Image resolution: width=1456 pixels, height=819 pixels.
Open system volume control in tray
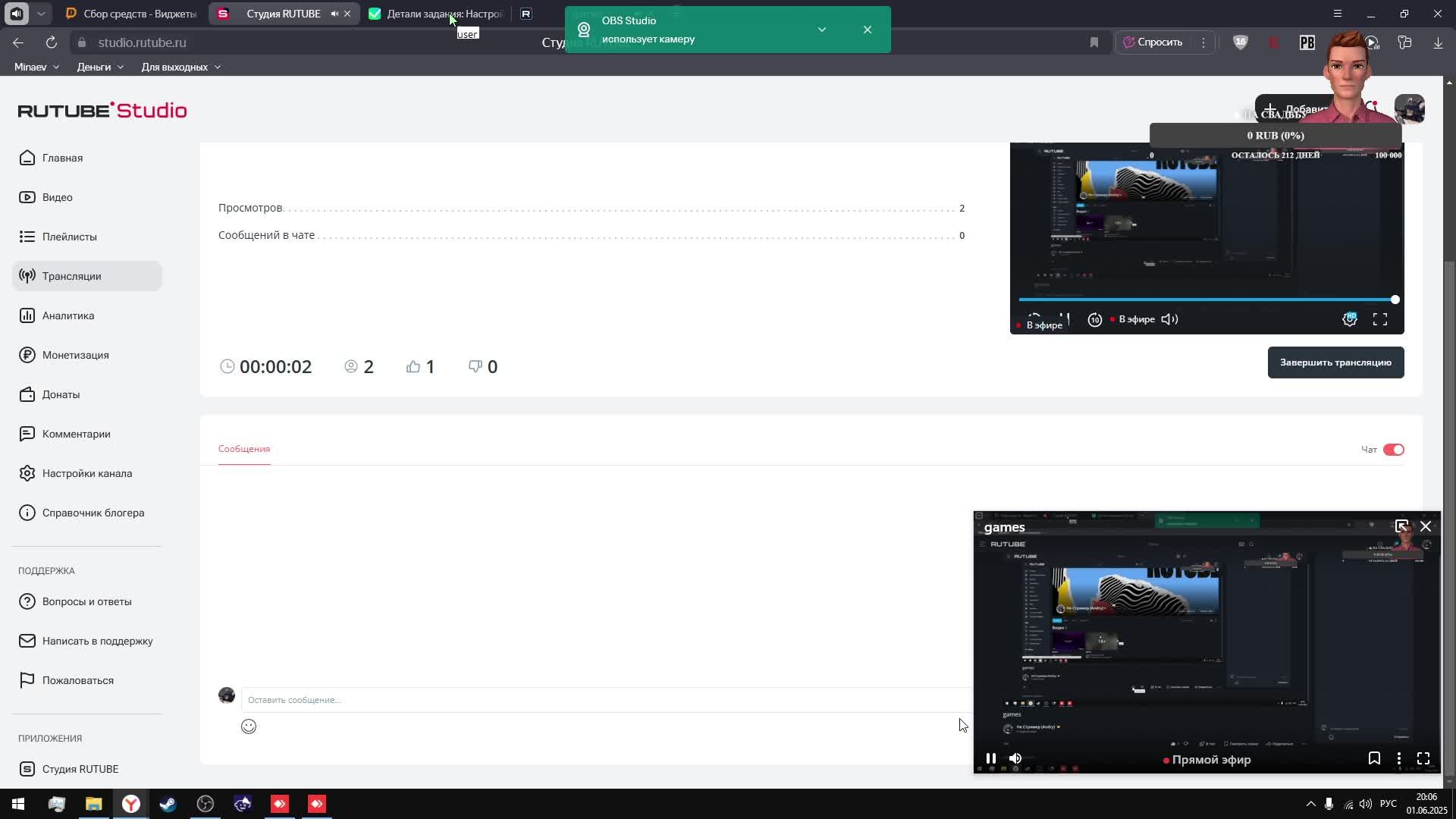click(x=1365, y=804)
